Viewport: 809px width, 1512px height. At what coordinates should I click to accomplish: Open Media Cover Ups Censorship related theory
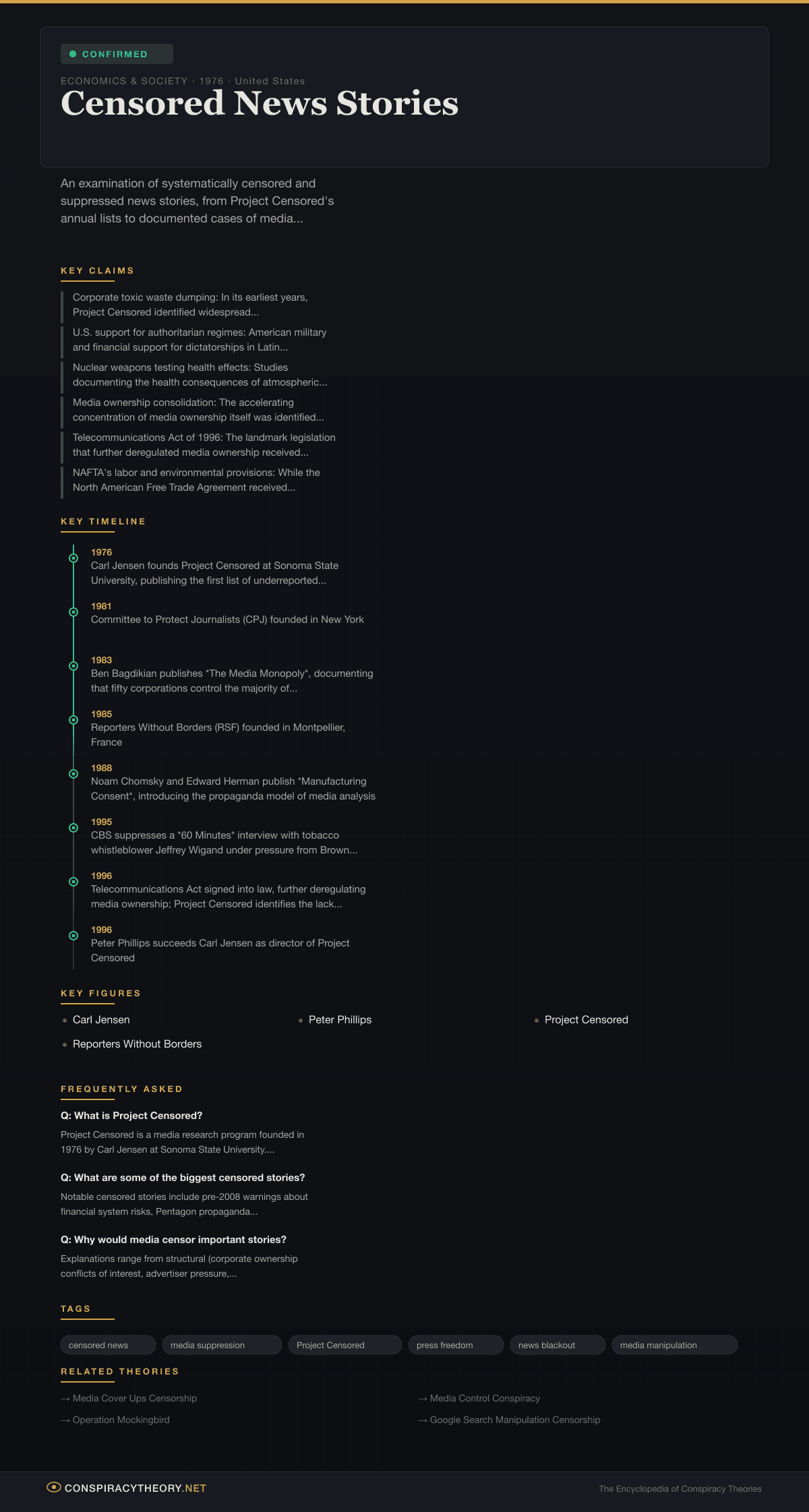(135, 1398)
